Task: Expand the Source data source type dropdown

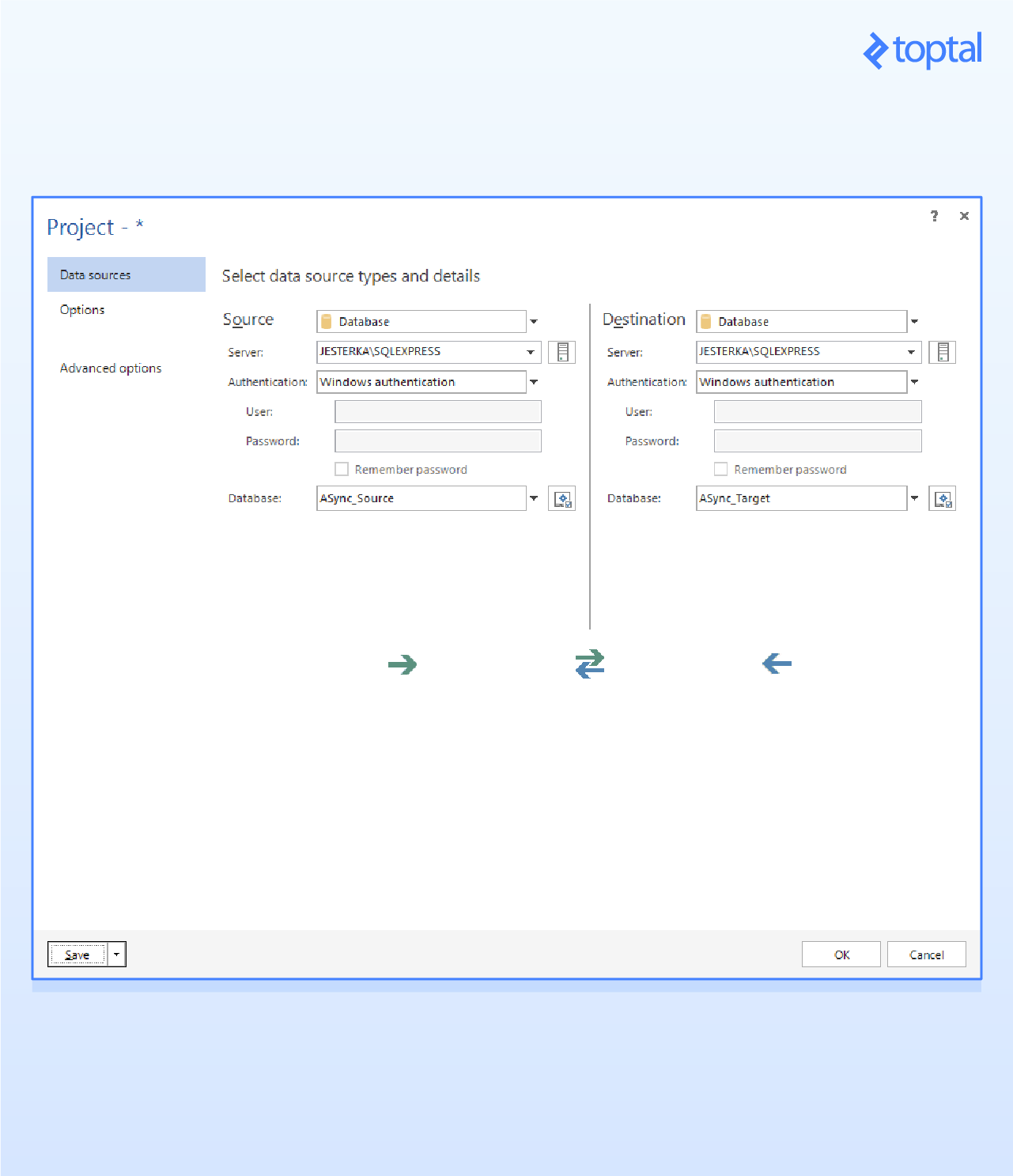Action: pyautogui.click(x=534, y=321)
